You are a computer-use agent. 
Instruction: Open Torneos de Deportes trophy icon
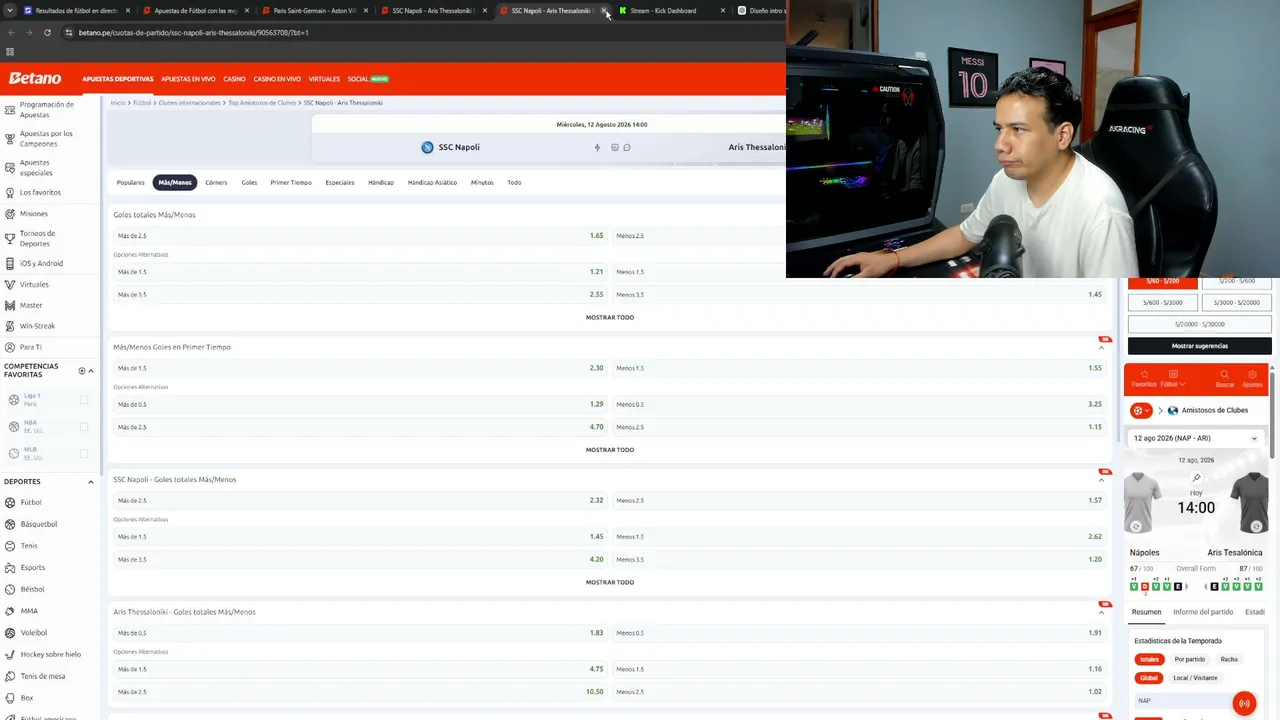click(x=10, y=238)
